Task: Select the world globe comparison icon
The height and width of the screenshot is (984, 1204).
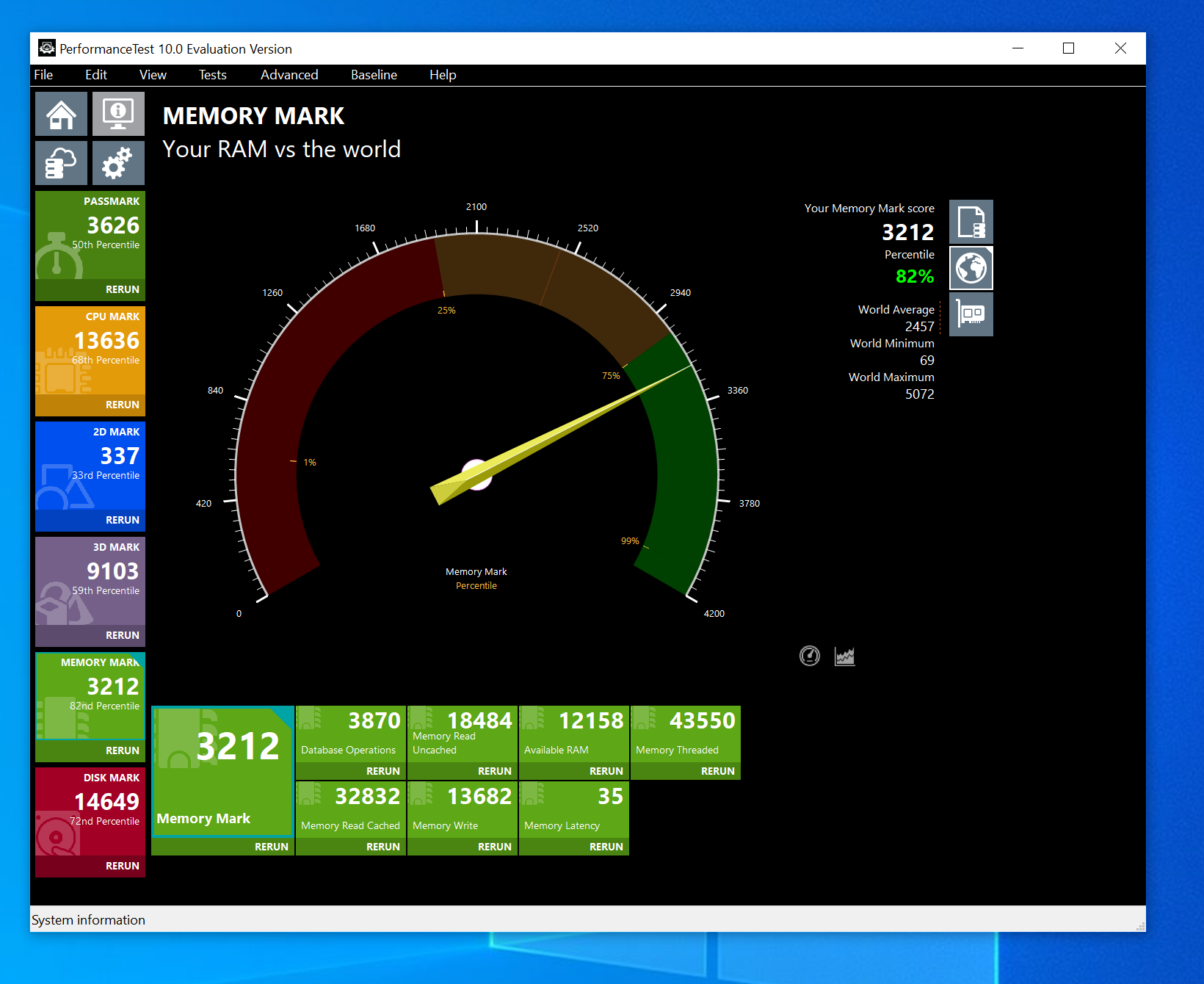Action: click(x=971, y=268)
